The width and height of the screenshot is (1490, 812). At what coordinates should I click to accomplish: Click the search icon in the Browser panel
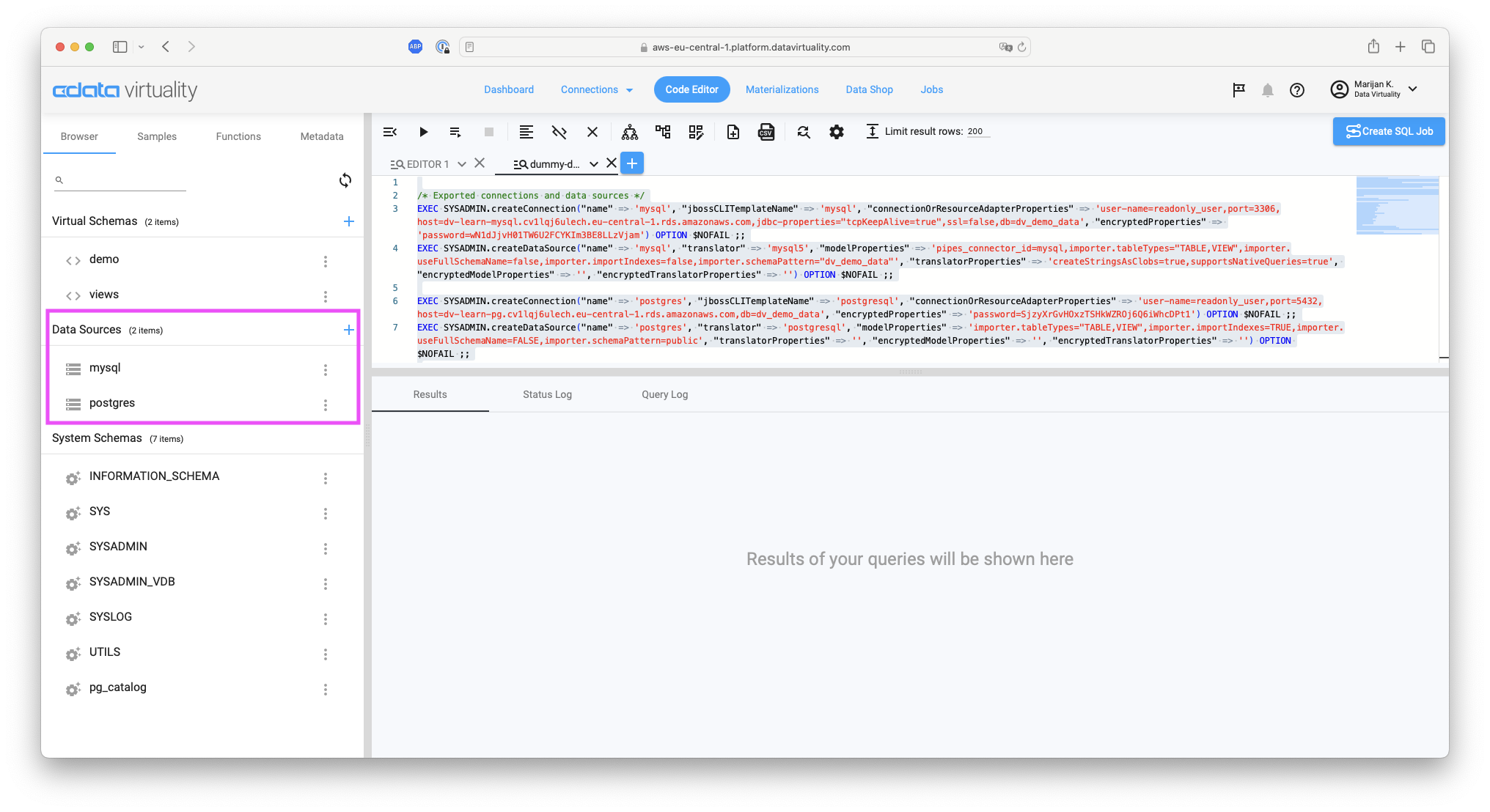click(59, 179)
